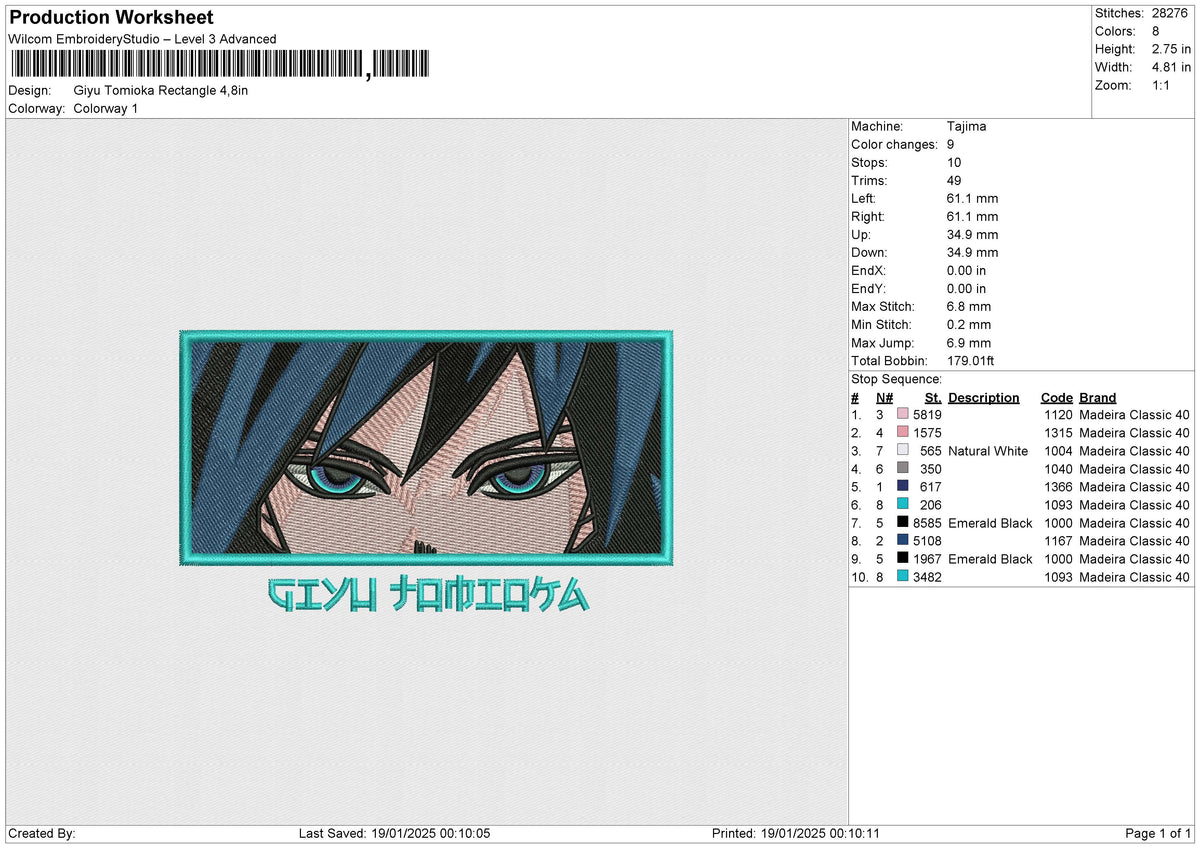Click 'Emerald Black' in the 8585-stitch row
1200x848 pixels.
tap(990, 523)
